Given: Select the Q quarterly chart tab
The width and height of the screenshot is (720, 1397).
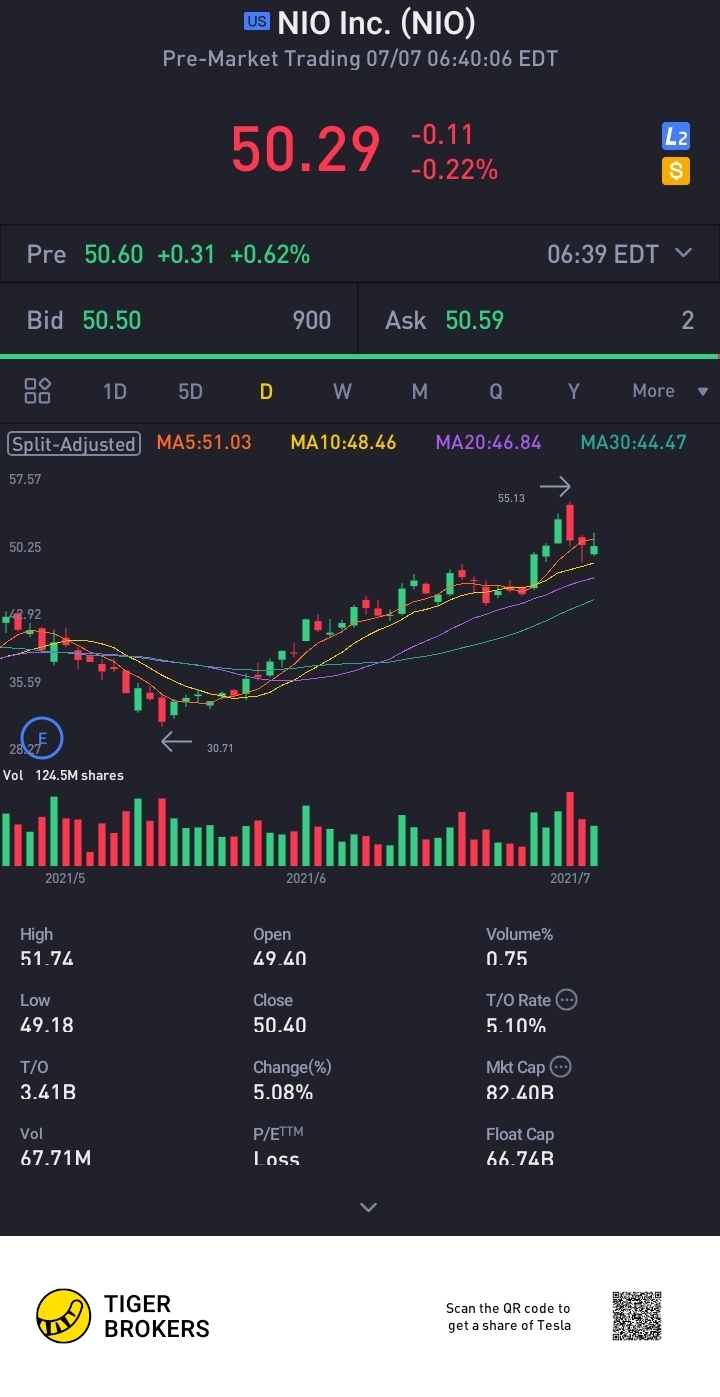Looking at the screenshot, I should (496, 391).
